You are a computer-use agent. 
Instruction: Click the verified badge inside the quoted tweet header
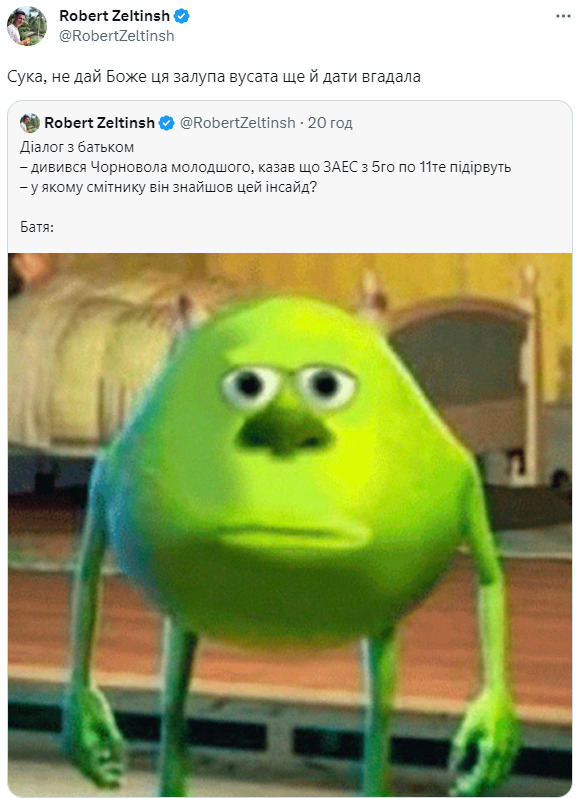[166, 123]
